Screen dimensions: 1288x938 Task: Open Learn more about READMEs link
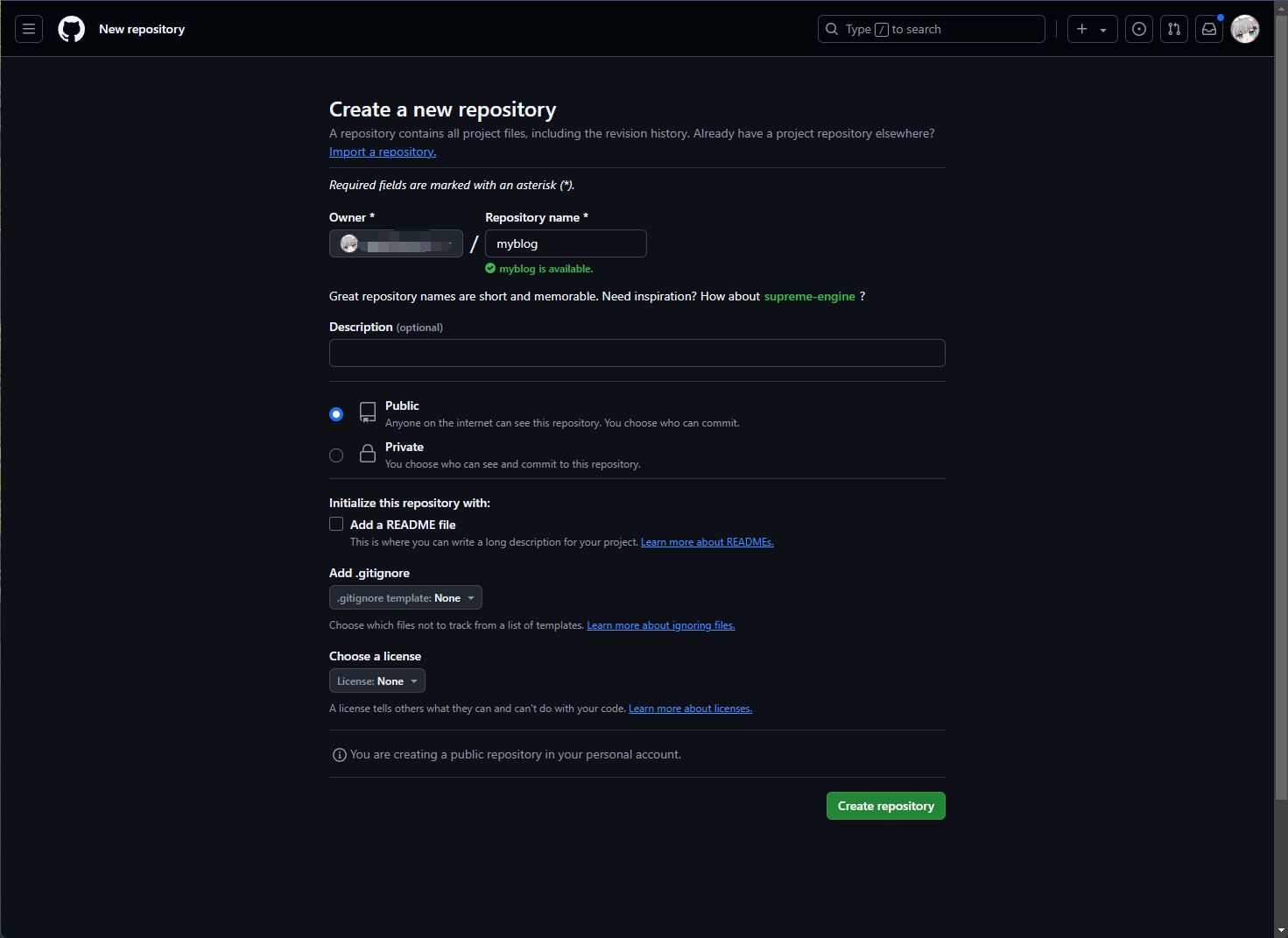(x=707, y=542)
